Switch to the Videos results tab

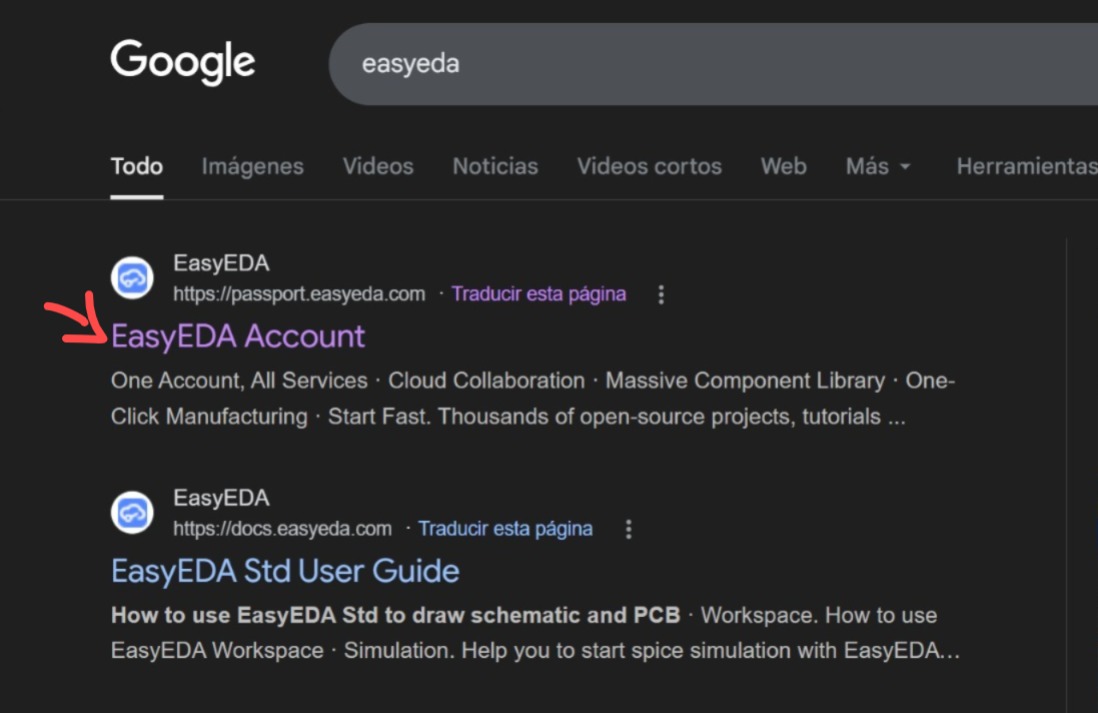(x=377, y=166)
